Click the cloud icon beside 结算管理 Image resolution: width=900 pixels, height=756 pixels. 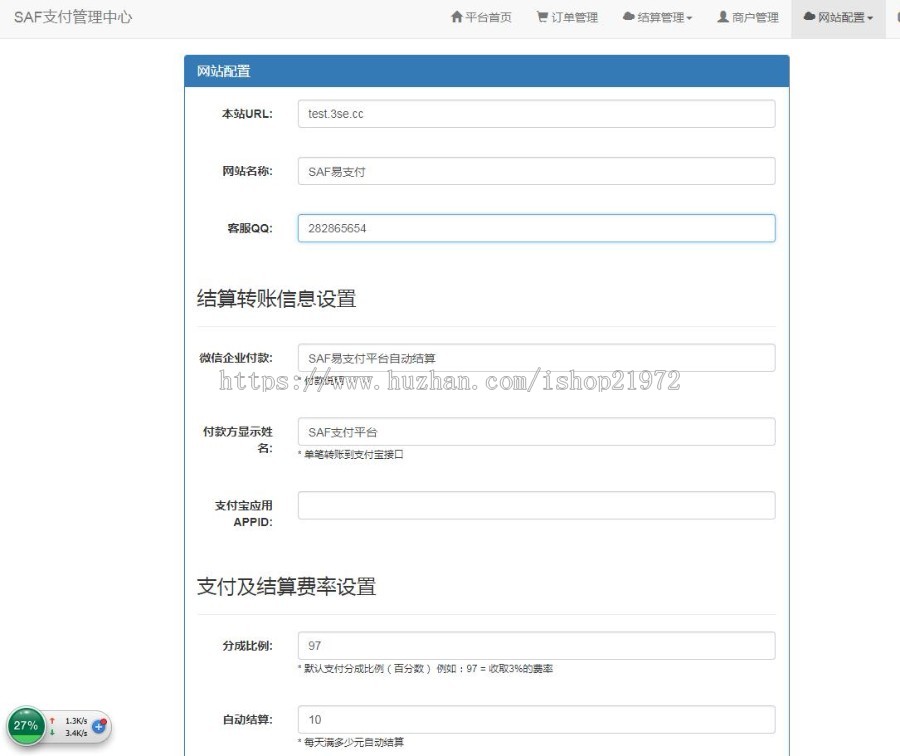pyautogui.click(x=629, y=17)
